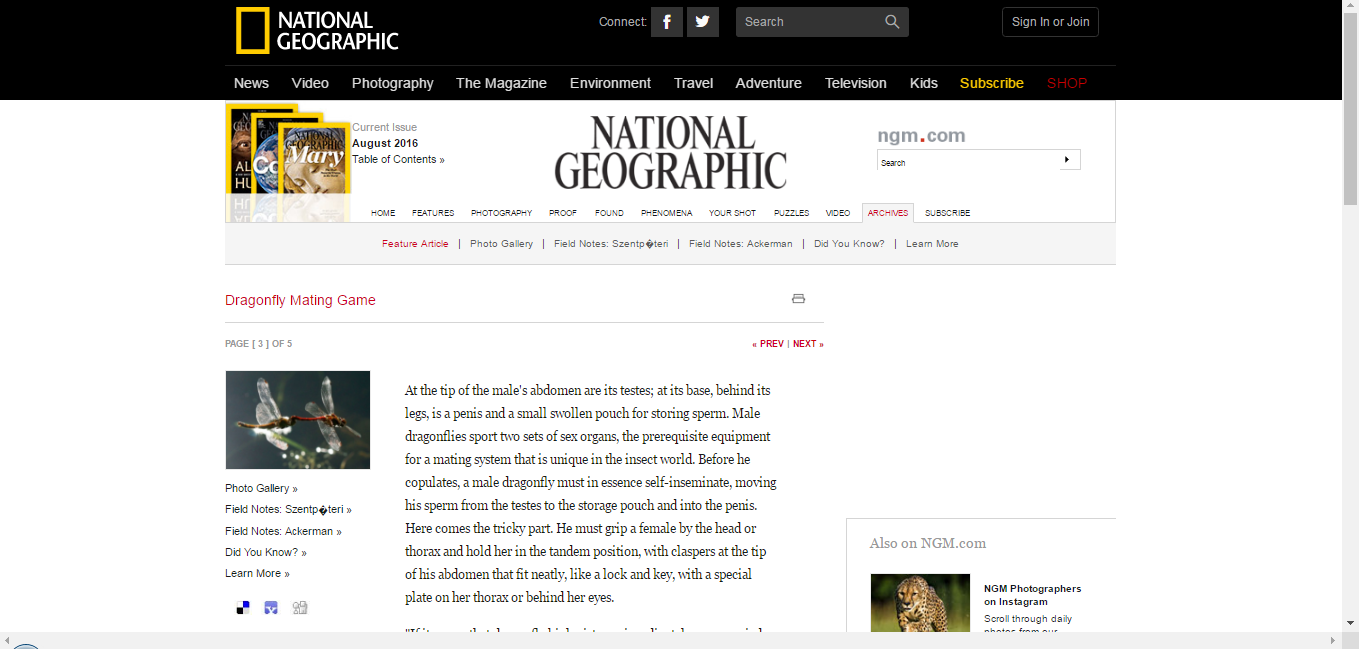Viewport: 1359px width, 649px height.
Task: Open Learn More » sidebar link
Action: [x=257, y=574]
